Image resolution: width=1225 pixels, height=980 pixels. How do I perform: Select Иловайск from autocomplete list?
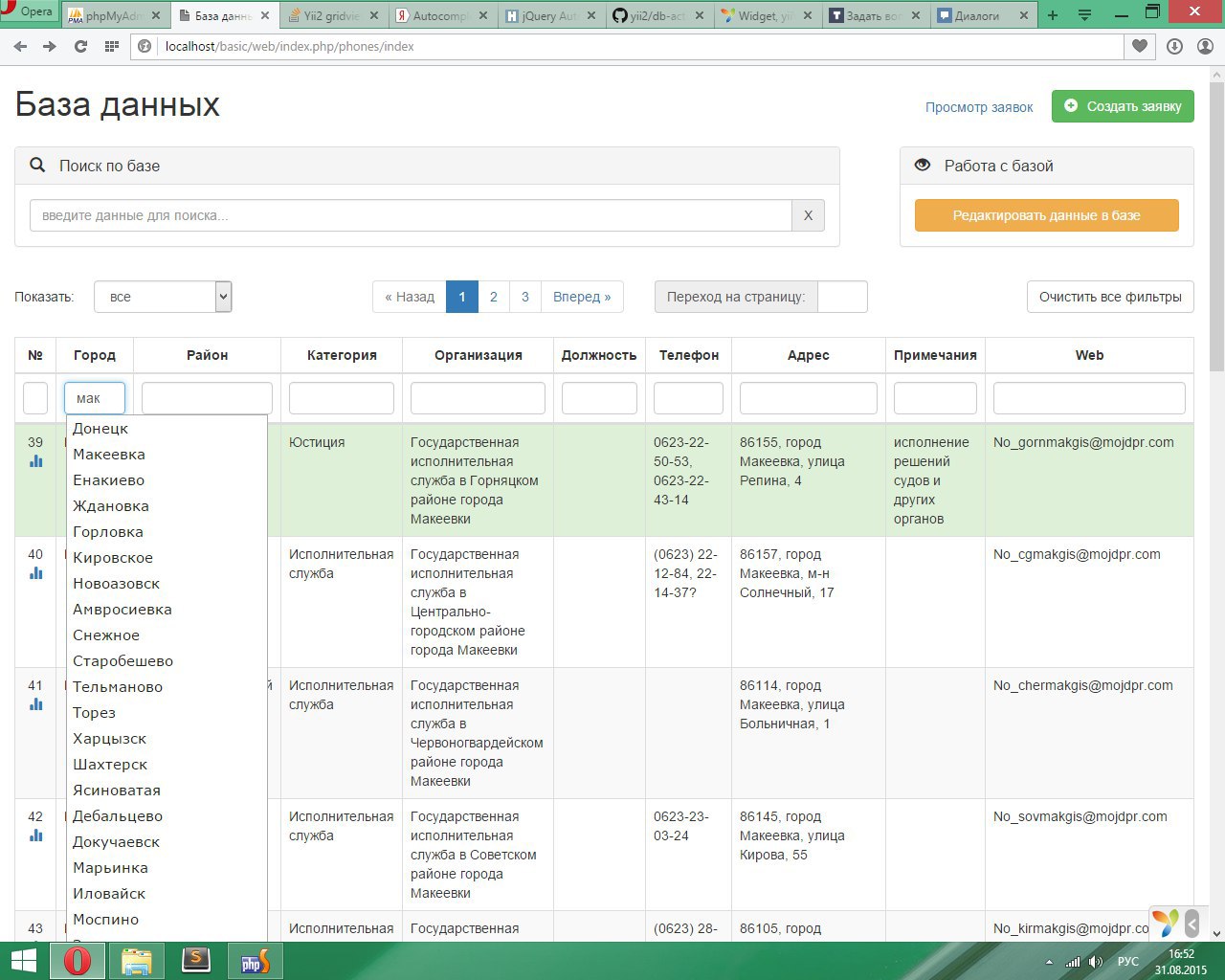167,894
